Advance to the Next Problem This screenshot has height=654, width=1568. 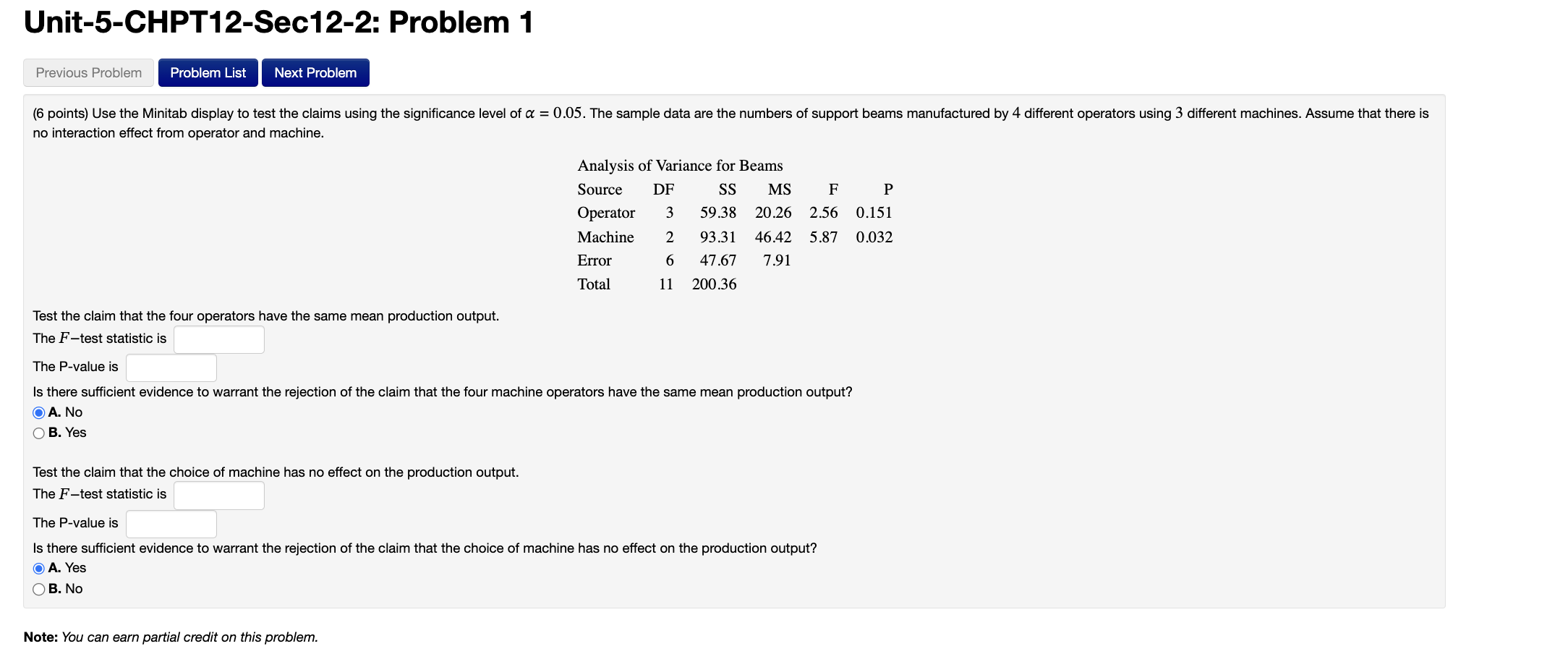click(x=315, y=72)
